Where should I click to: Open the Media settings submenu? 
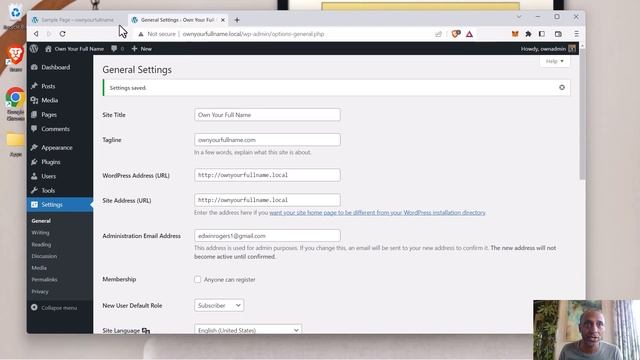coord(39,268)
